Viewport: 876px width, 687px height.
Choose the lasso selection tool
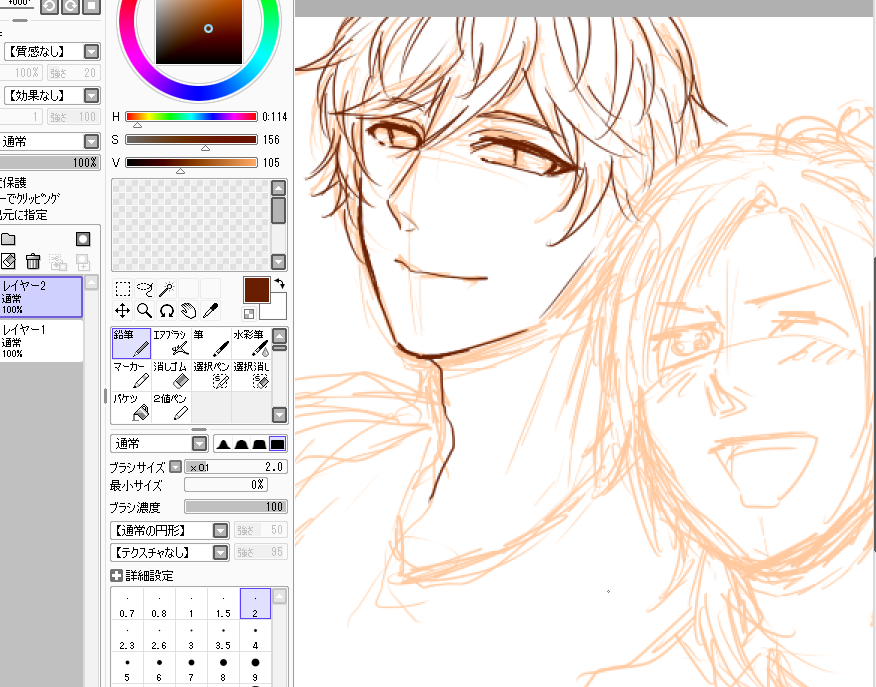(x=145, y=289)
